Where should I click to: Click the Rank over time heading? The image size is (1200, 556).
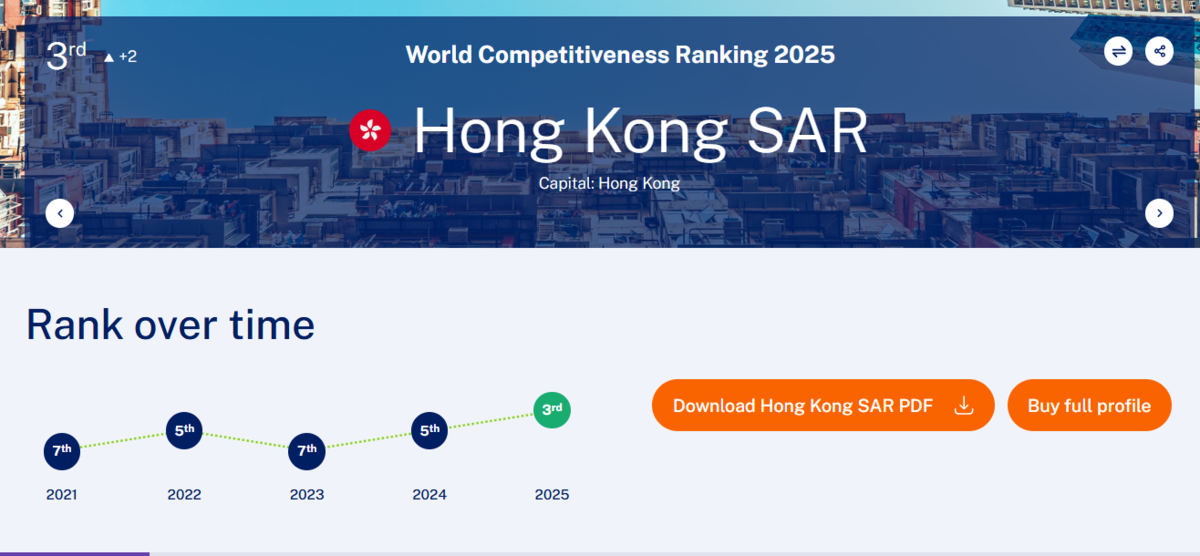(170, 325)
